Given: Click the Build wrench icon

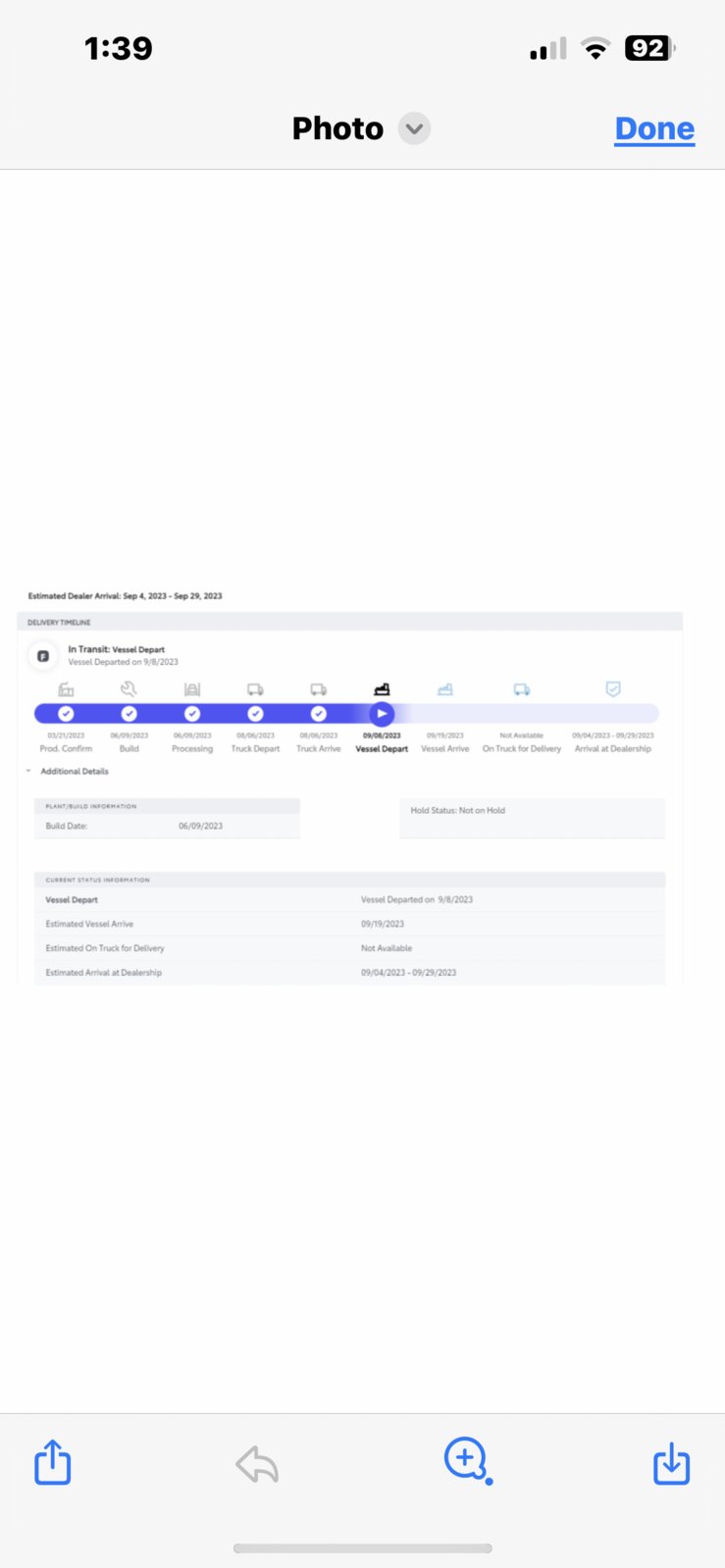Looking at the screenshot, I should pyautogui.click(x=129, y=689).
